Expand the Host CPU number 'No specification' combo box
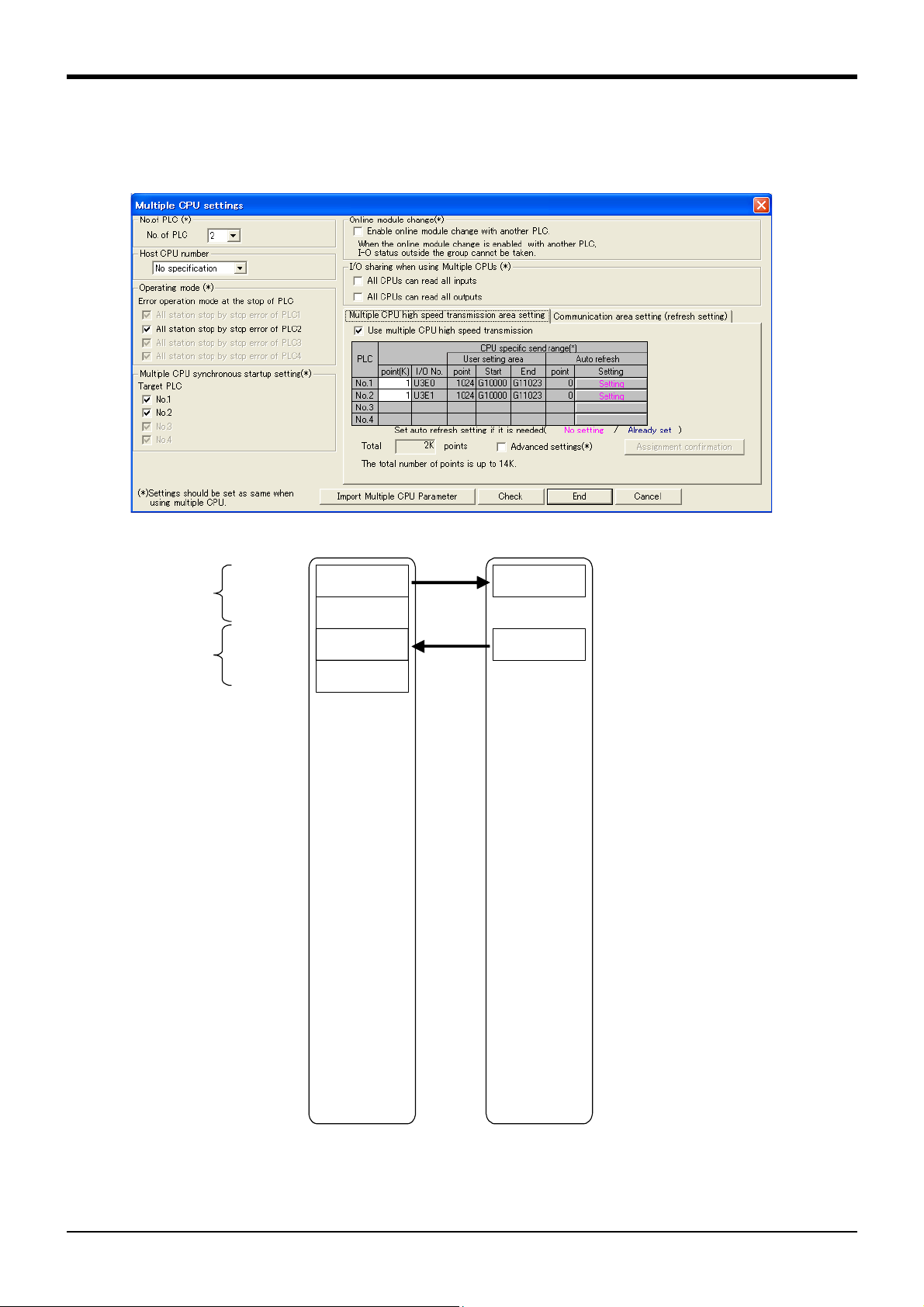The height and width of the screenshot is (1307, 924). [241, 268]
